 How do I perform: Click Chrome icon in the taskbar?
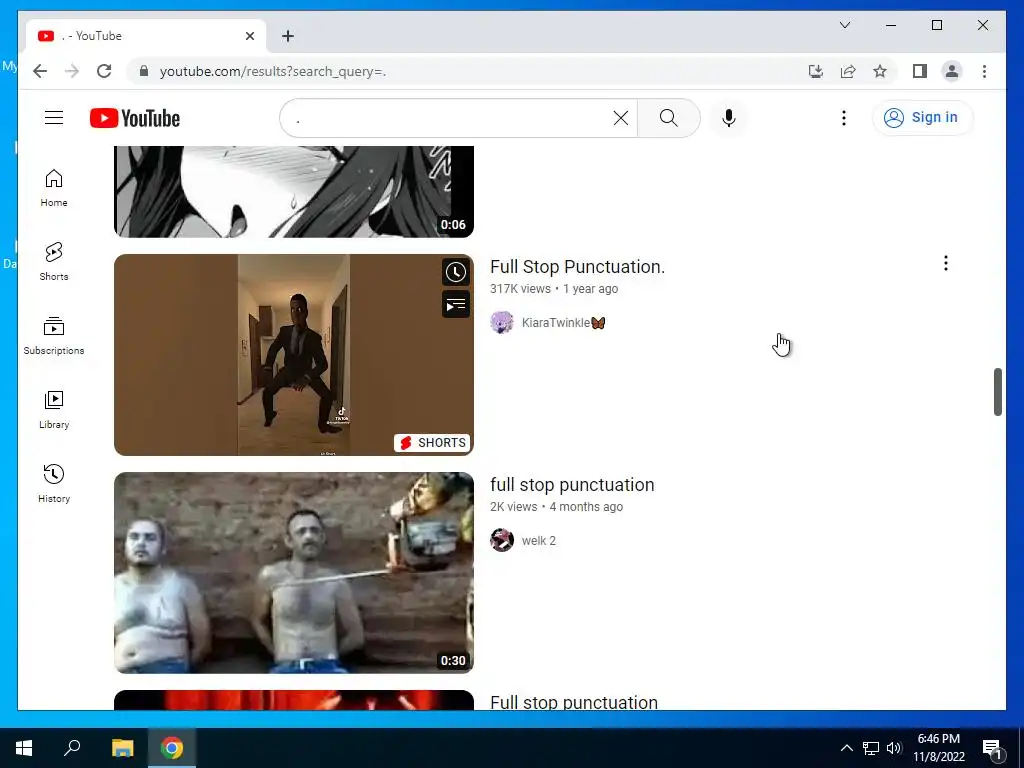(x=172, y=748)
